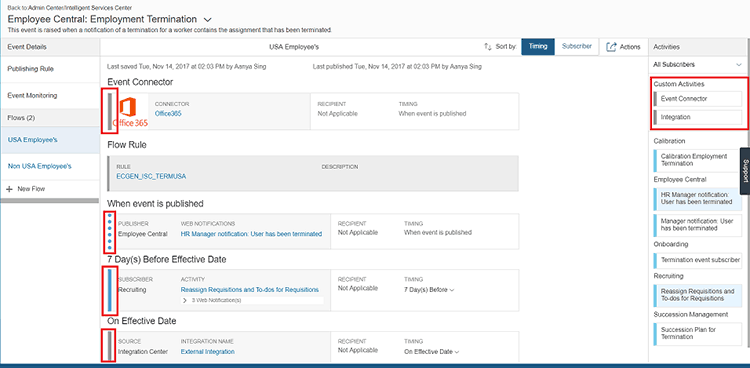Click the Office 365 connector logo

pos(130,112)
